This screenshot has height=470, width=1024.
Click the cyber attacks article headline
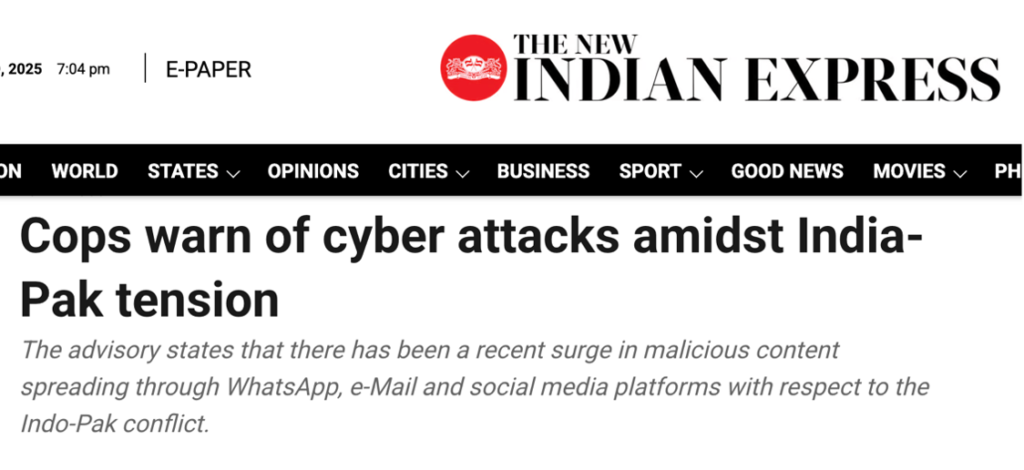pyautogui.click(x=470, y=268)
